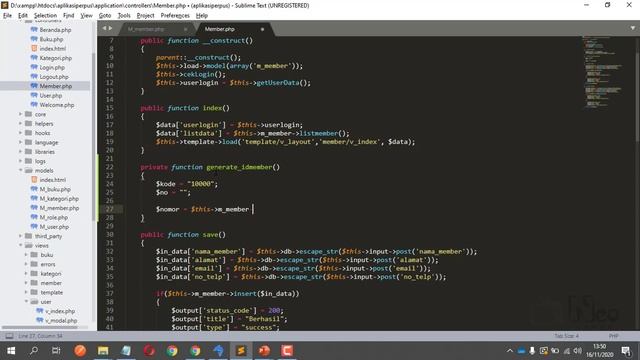Image resolution: width=640 pixels, height=360 pixels.
Task: Open the File menu
Action: (7, 16)
